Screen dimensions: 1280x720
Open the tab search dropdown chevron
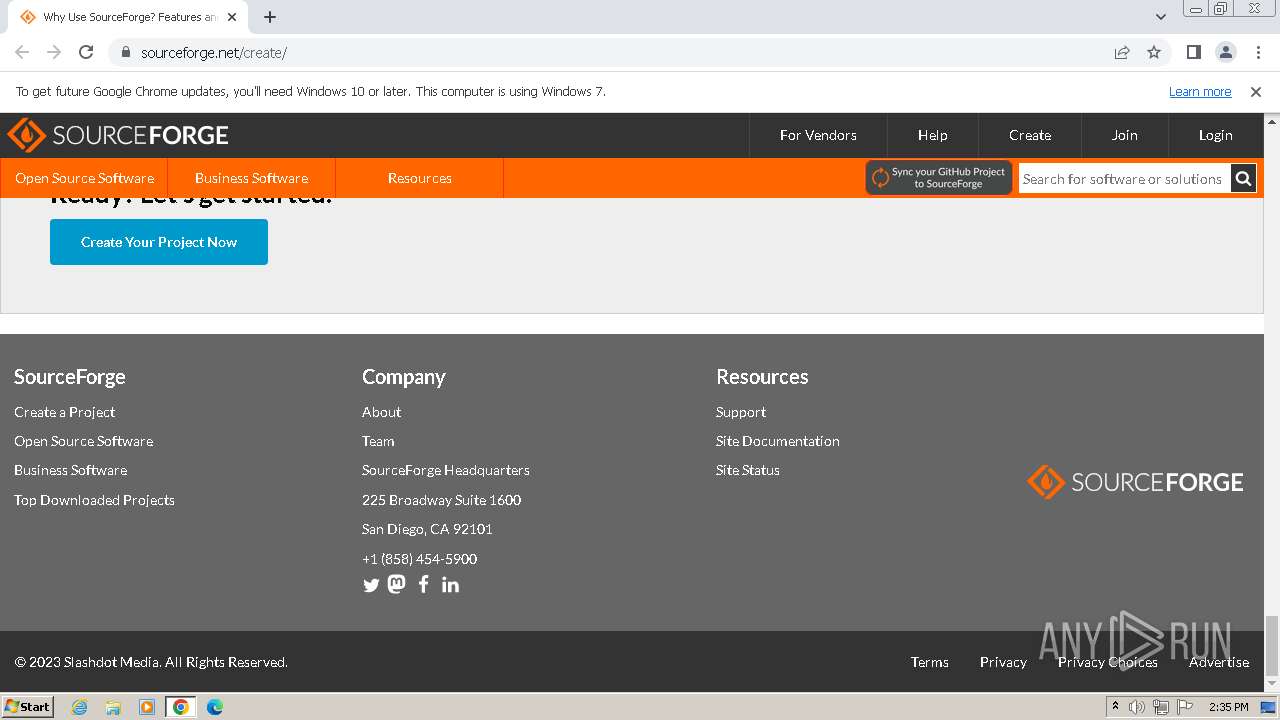pos(1160,17)
